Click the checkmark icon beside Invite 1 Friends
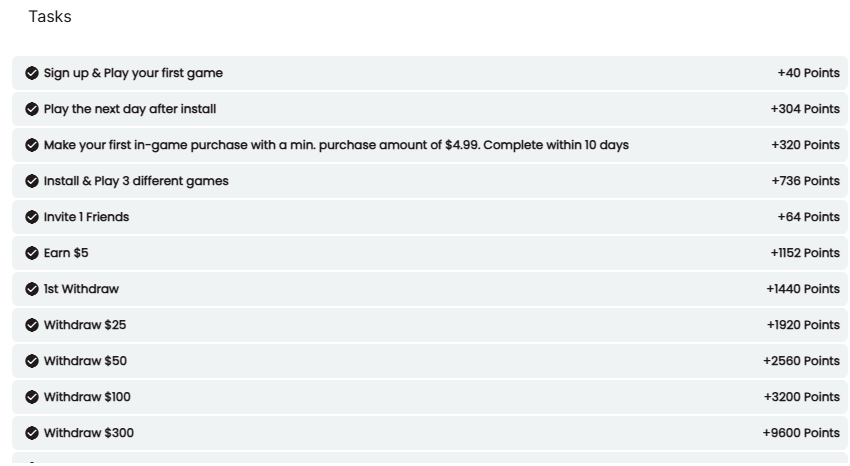 pos(32,217)
